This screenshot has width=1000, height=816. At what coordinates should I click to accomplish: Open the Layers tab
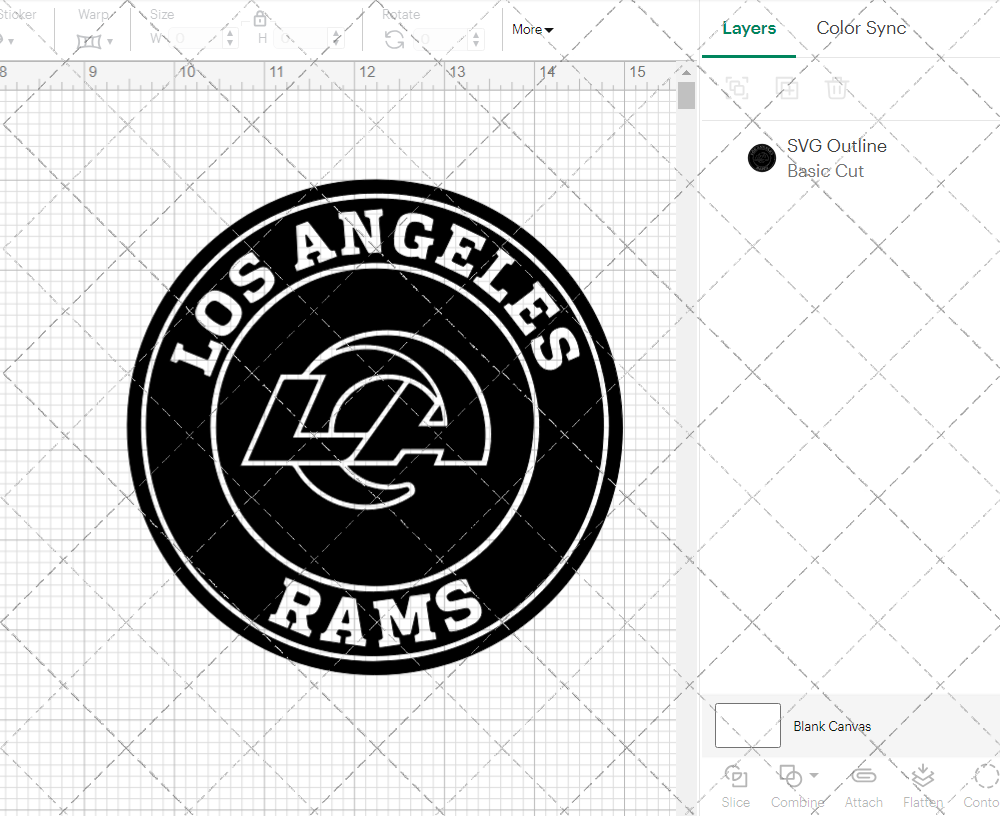point(748,28)
